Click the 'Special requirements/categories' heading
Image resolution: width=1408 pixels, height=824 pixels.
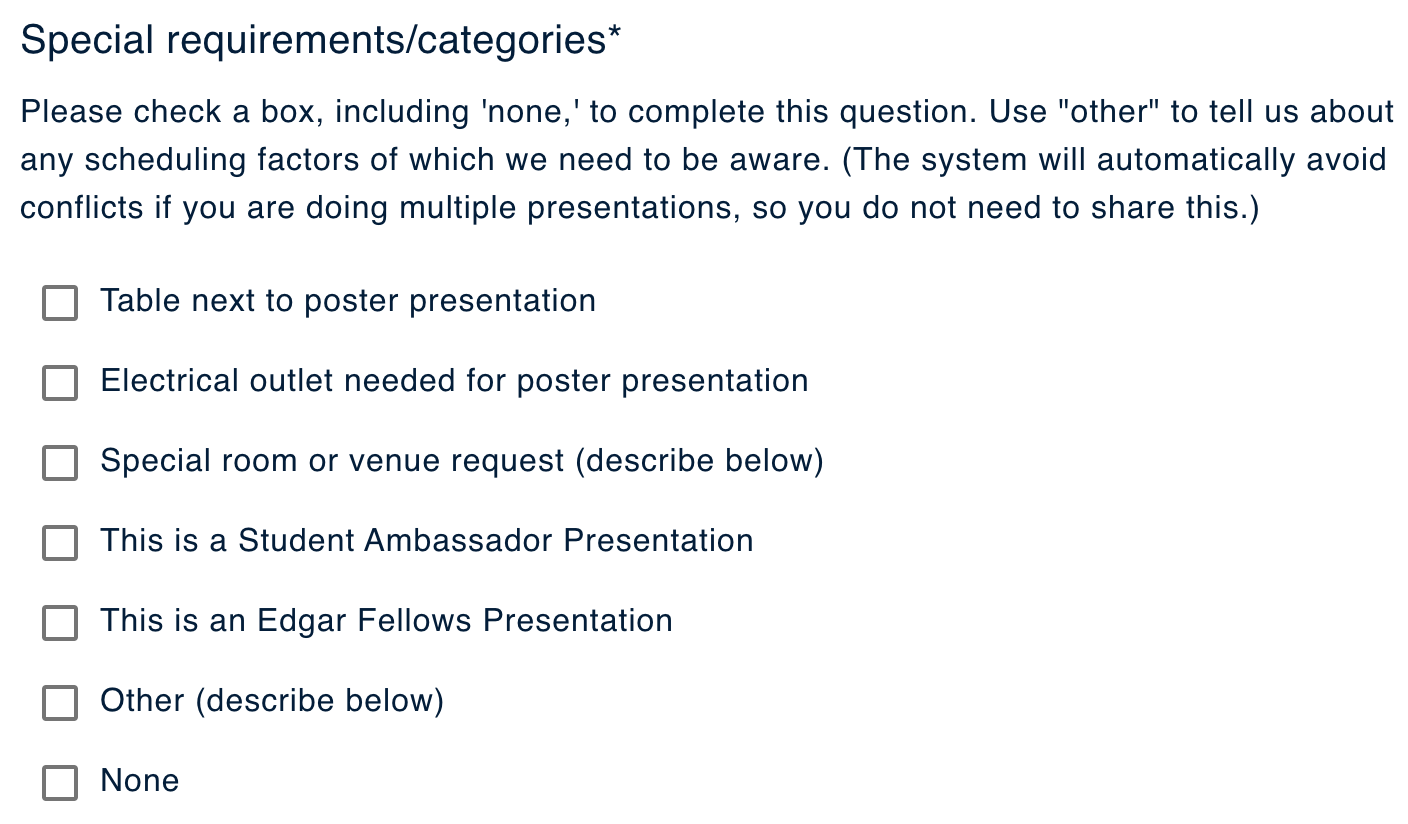pyautogui.click(x=313, y=41)
